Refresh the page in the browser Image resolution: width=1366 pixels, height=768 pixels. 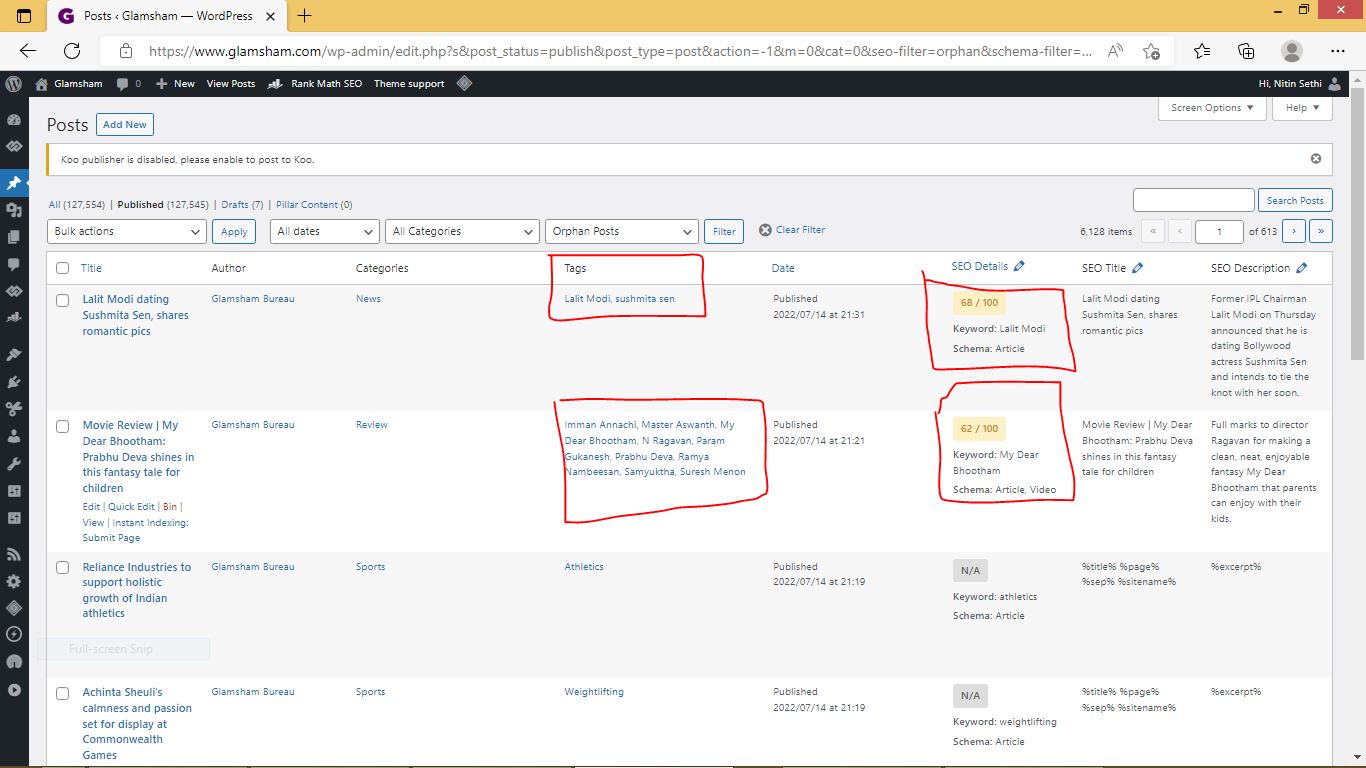tap(72, 51)
